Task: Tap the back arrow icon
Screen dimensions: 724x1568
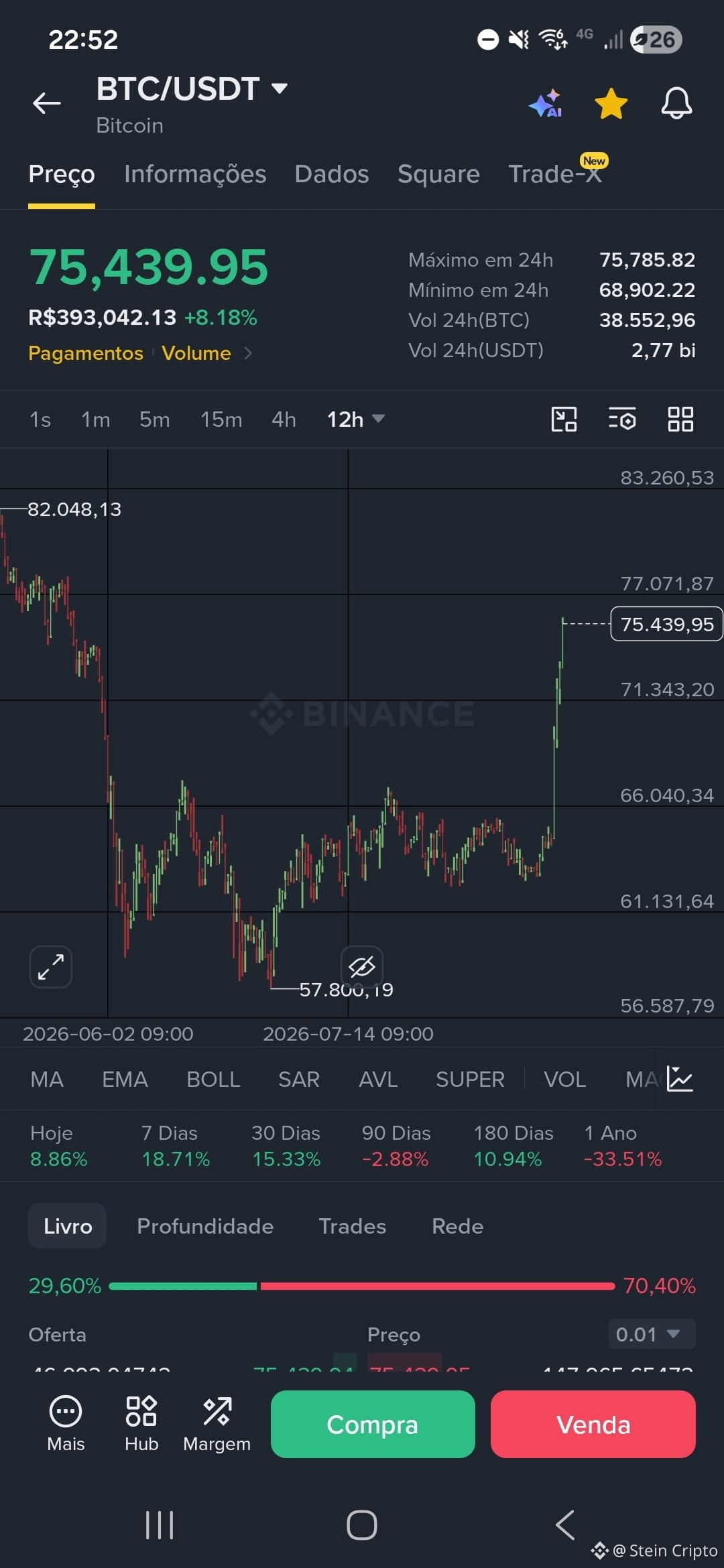Action: [47, 103]
